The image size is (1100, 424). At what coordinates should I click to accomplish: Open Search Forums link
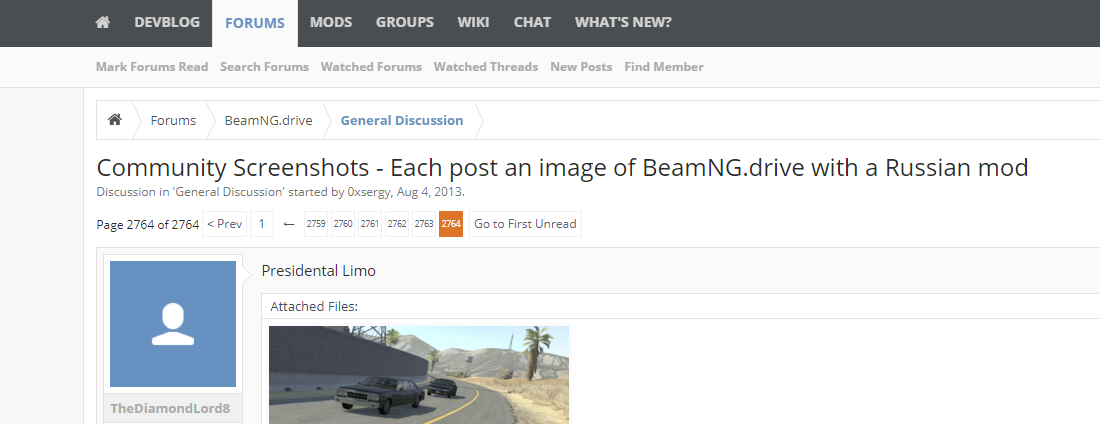pyautogui.click(x=264, y=67)
